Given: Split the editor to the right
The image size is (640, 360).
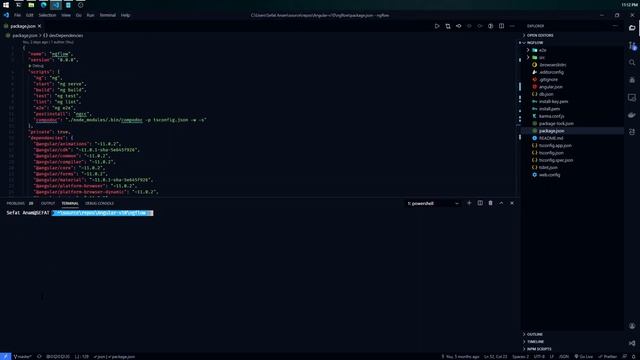Looking at the screenshot, I should (501, 26).
